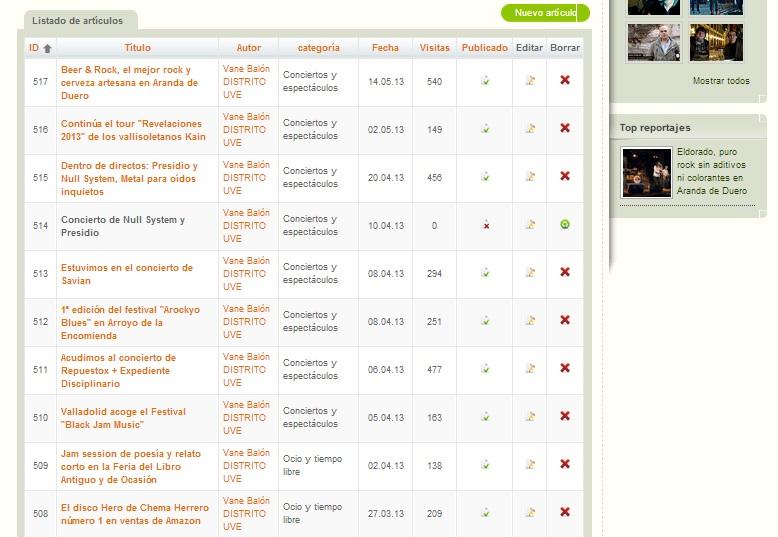Open the night street sidebar thumbnail
Viewport: 778px width, 537px height.
pos(716,43)
